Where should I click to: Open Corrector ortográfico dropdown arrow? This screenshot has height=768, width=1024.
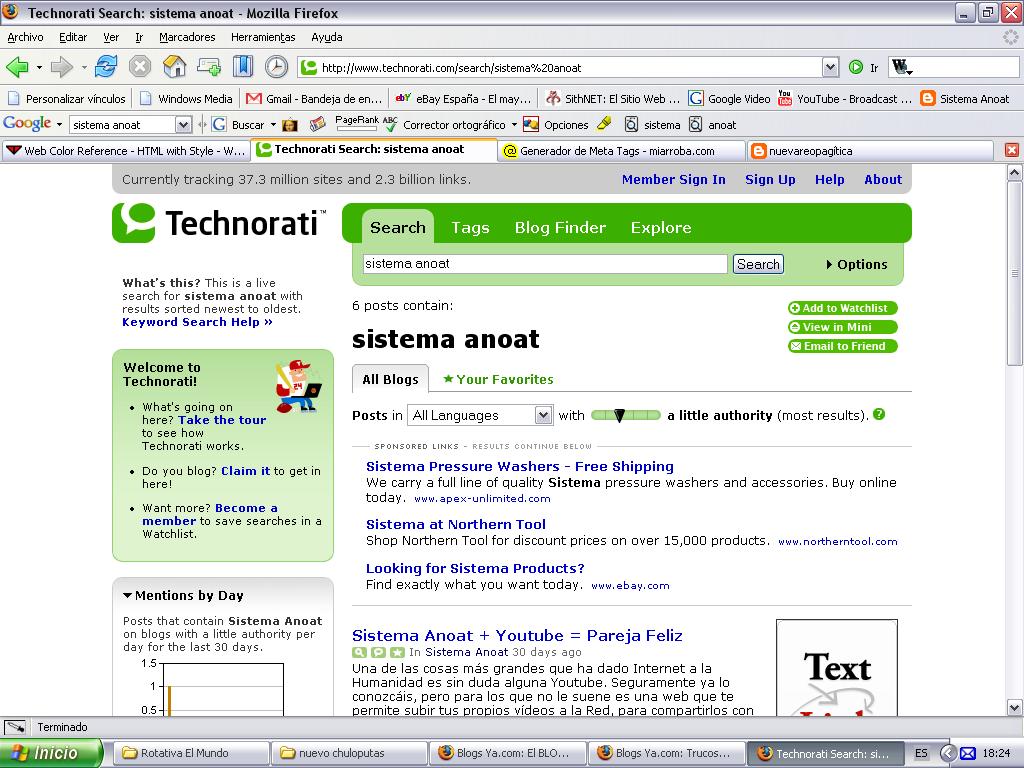514,125
